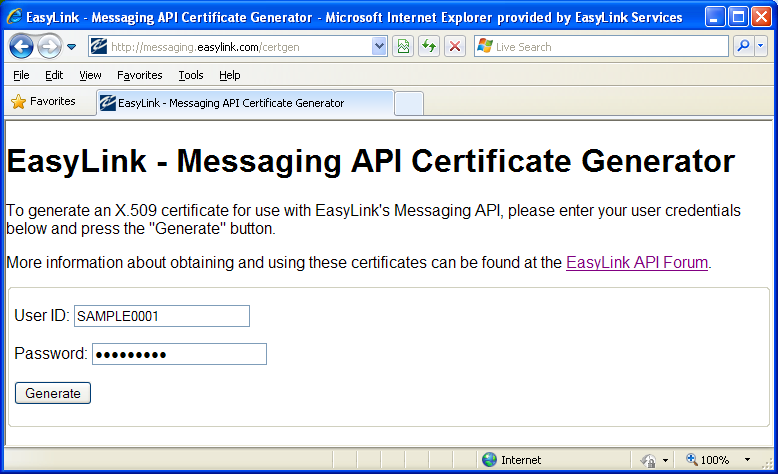Expand the address bar history dropdown

(x=379, y=47)
